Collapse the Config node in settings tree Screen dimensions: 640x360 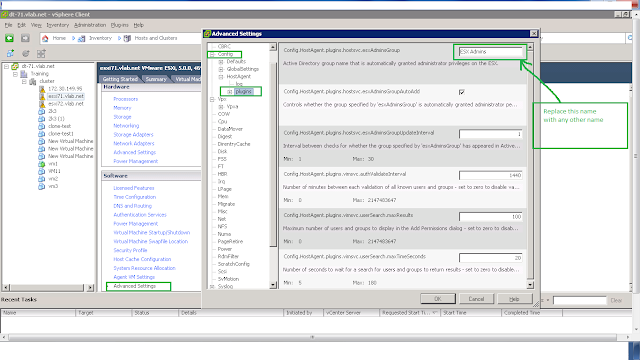tap(212, 54)
